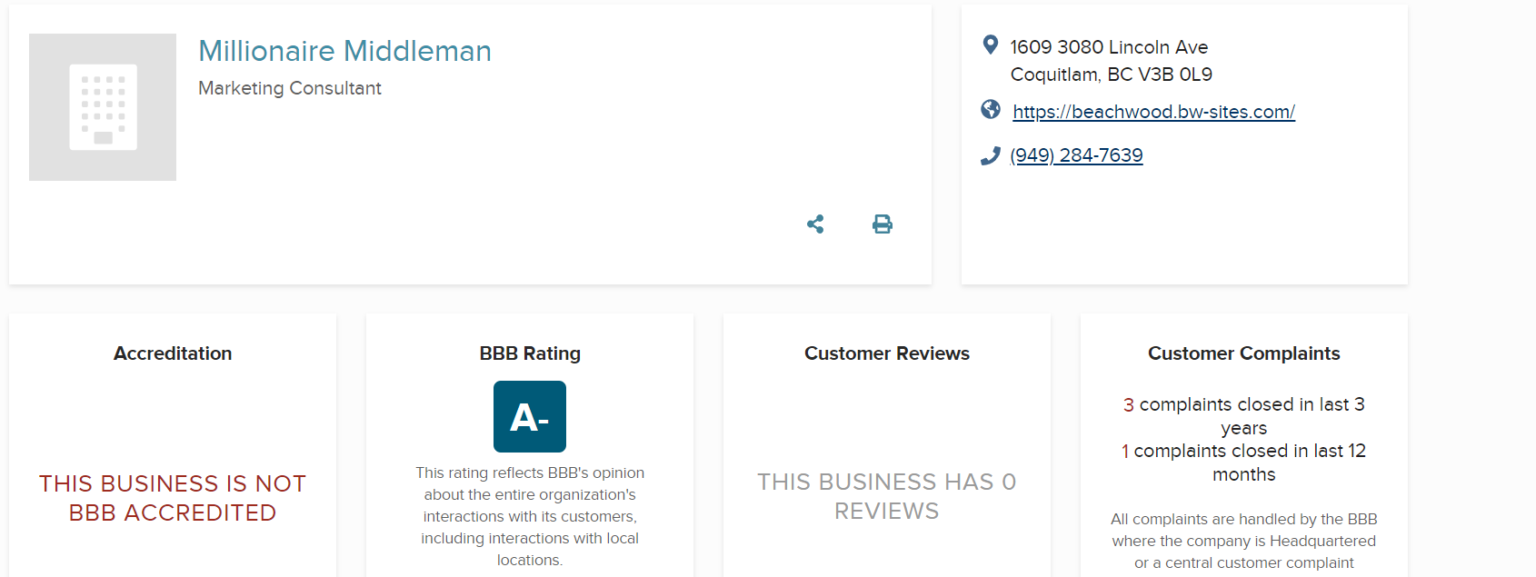
Task: Click the globe website icon
Action: [x=990, y=110]
